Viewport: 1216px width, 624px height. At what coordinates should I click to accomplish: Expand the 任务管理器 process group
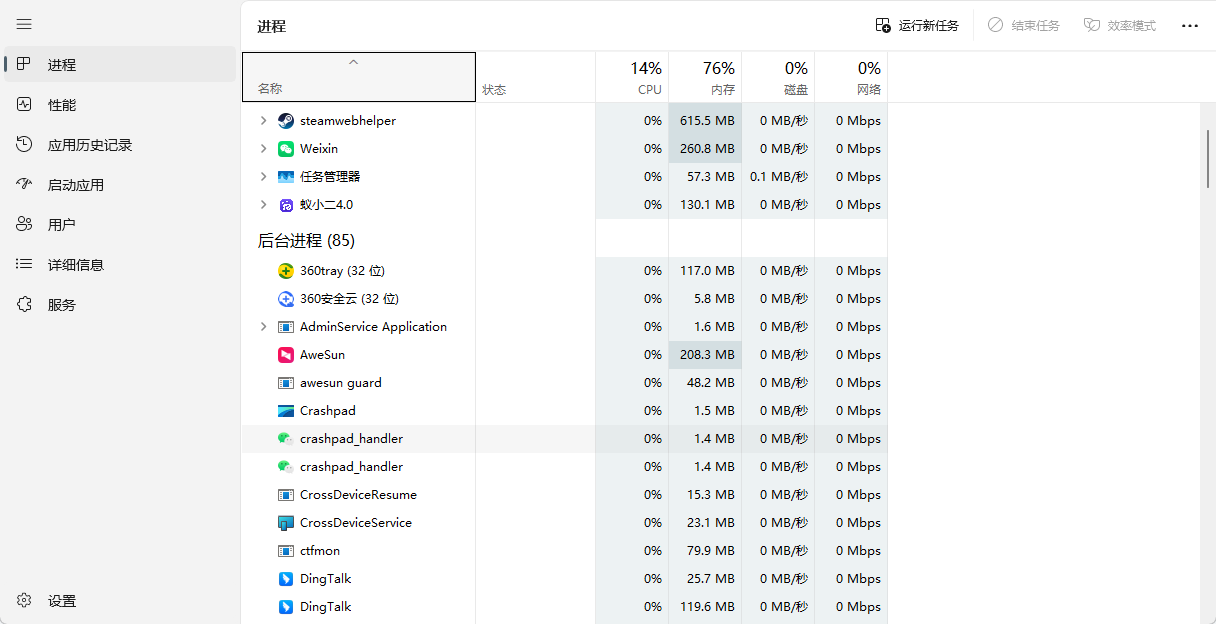click(x=263, y=177)
